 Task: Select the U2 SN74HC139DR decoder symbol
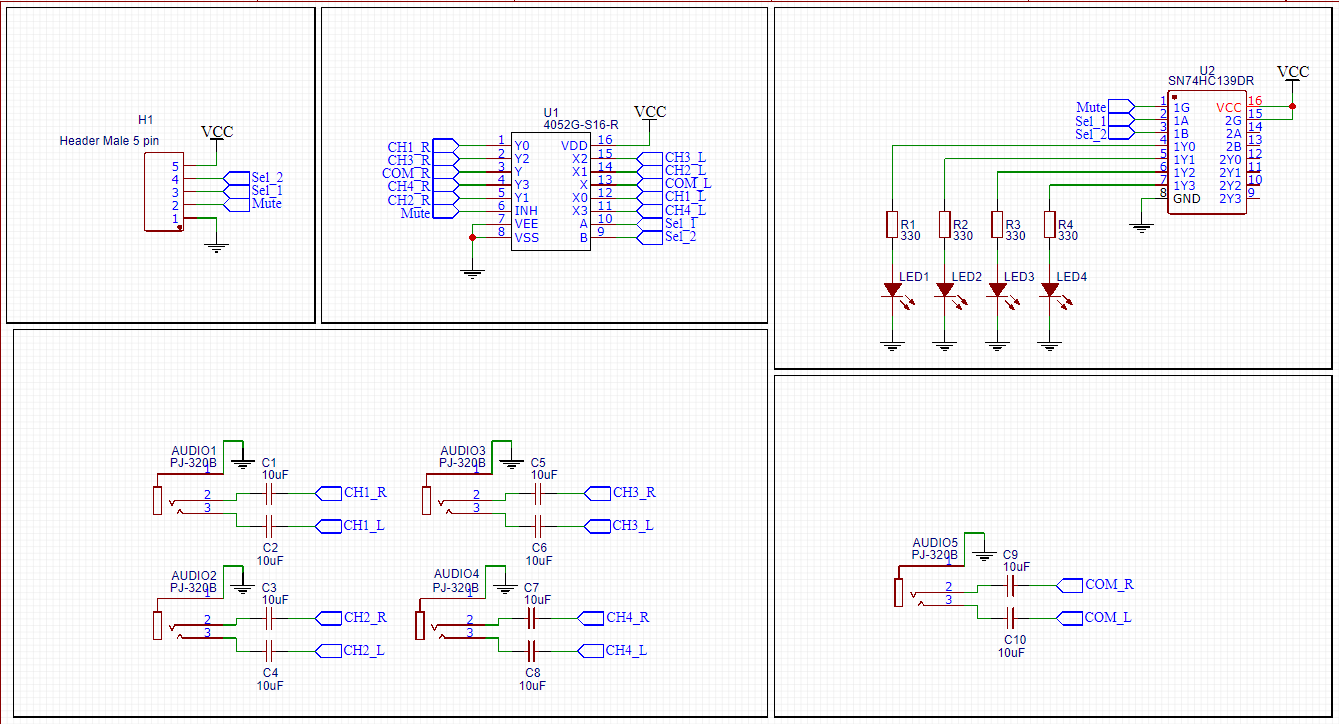tap(1206, 150)
